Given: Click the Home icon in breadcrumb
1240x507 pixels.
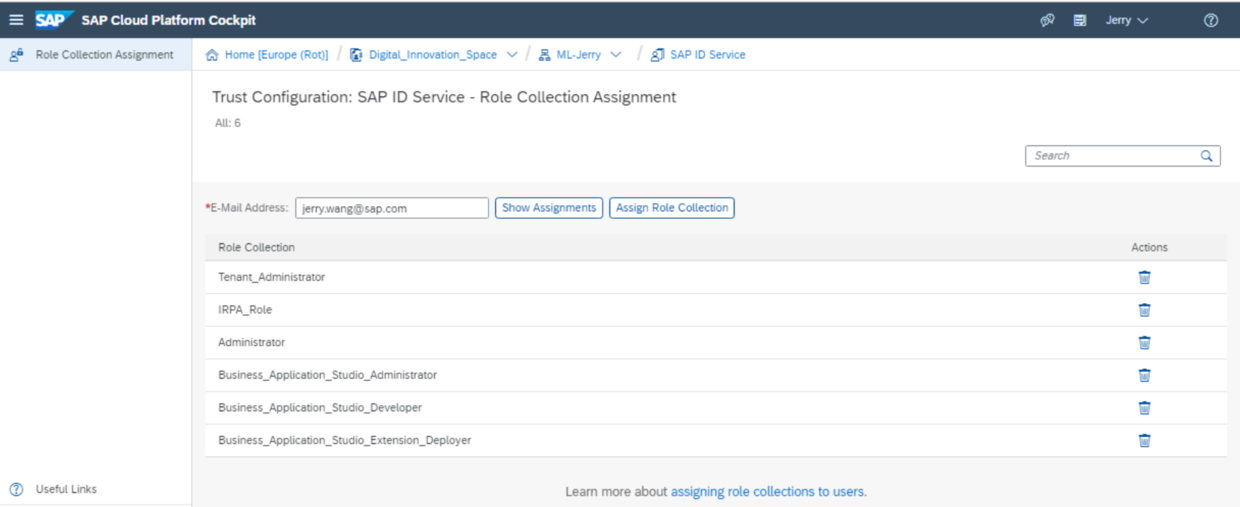Looking at the screenshot, I should 212,55.
